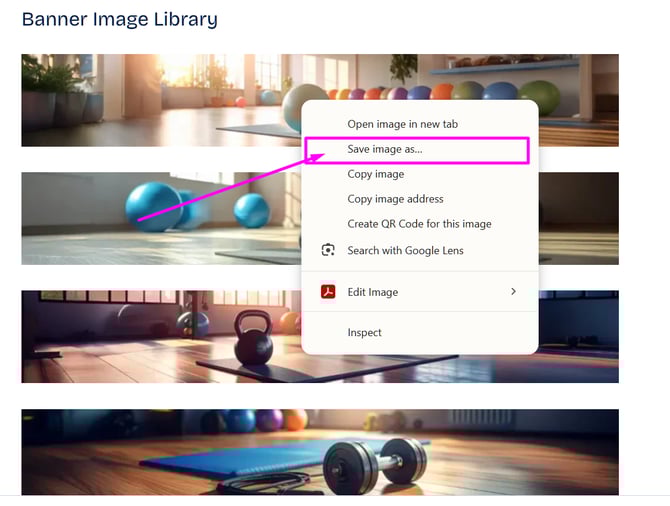Viewport: 670px width, 506px height.
Task: Choose 'Save image as...' from the menu
Action: pos(385,149)
